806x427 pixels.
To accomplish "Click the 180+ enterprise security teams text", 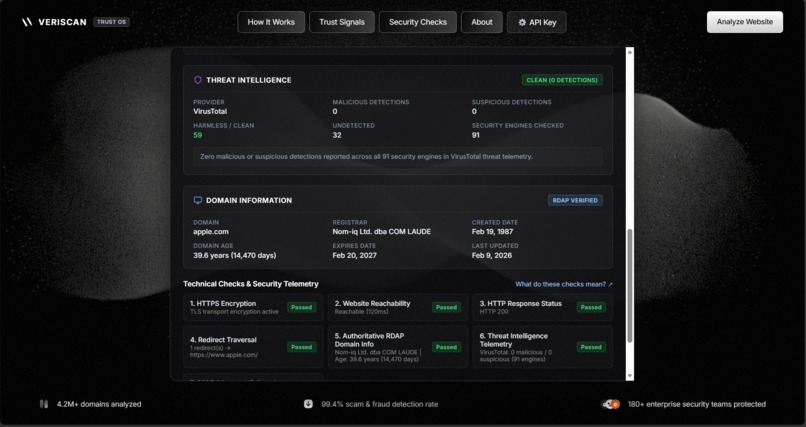I will point(697,404).
